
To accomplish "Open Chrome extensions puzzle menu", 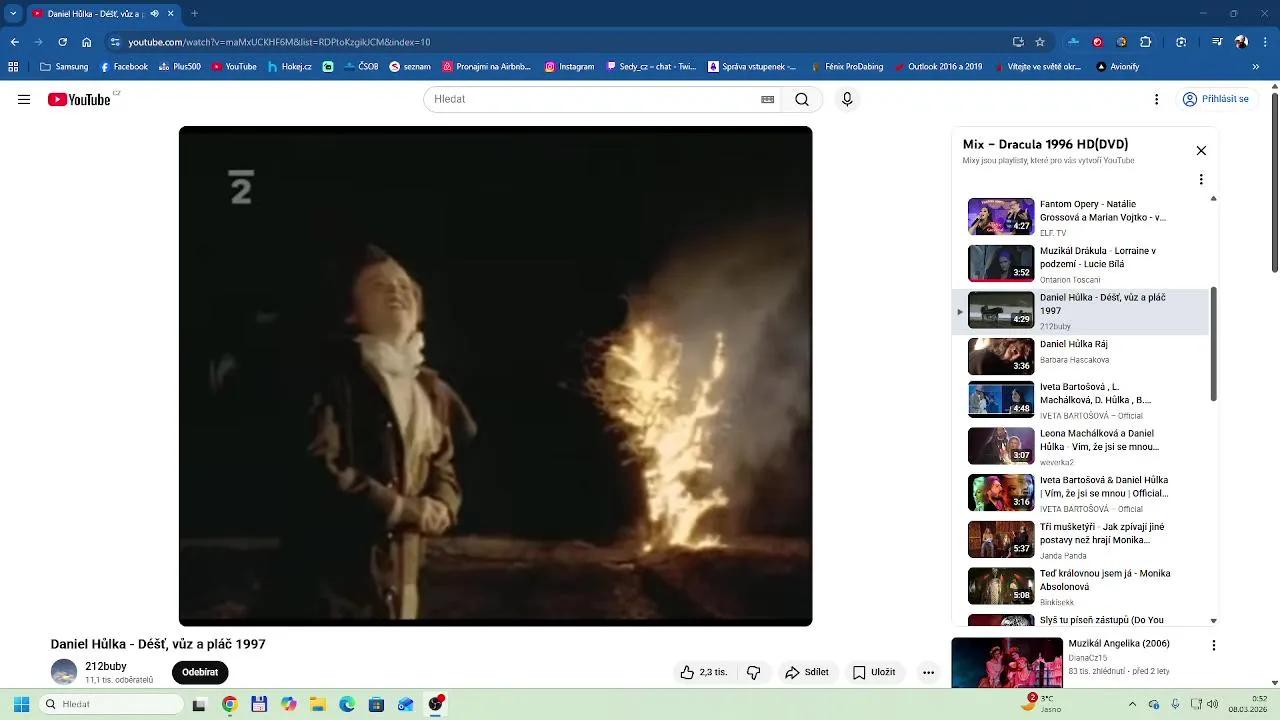I will coord(1146,42).
